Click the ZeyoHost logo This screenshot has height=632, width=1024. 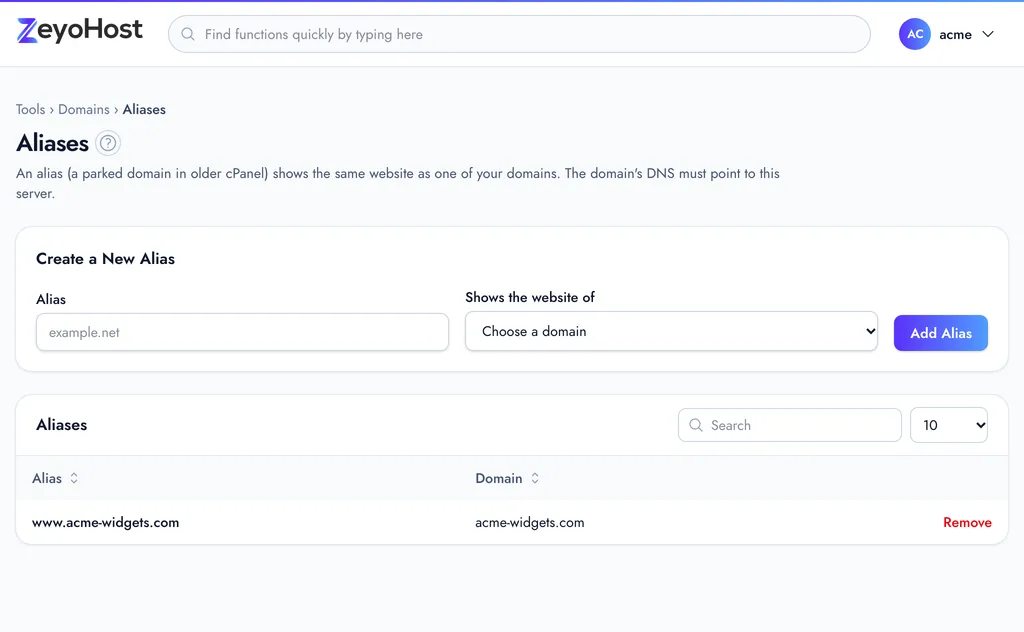tap(79, 30)
